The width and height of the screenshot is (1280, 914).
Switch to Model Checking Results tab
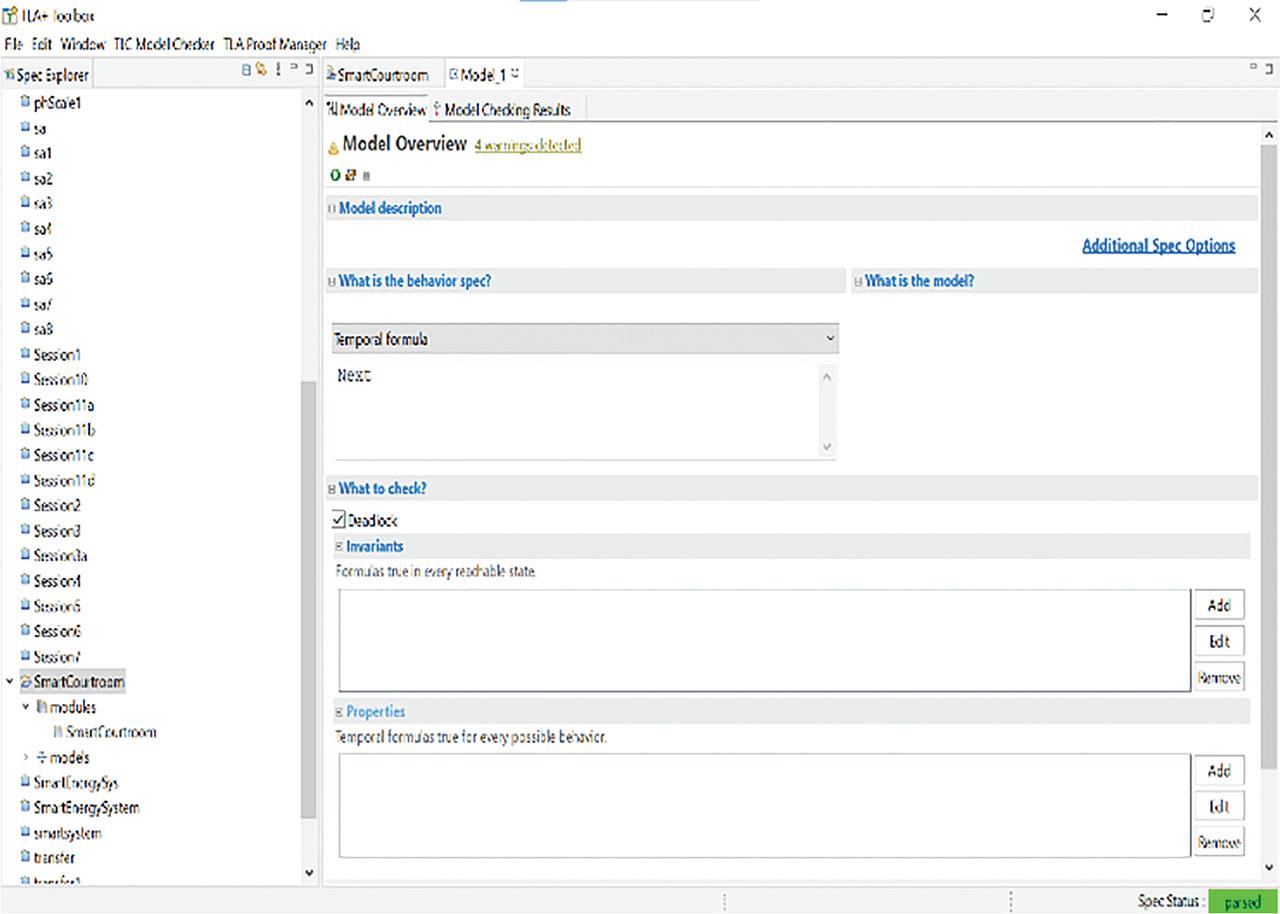pos(506,110)
